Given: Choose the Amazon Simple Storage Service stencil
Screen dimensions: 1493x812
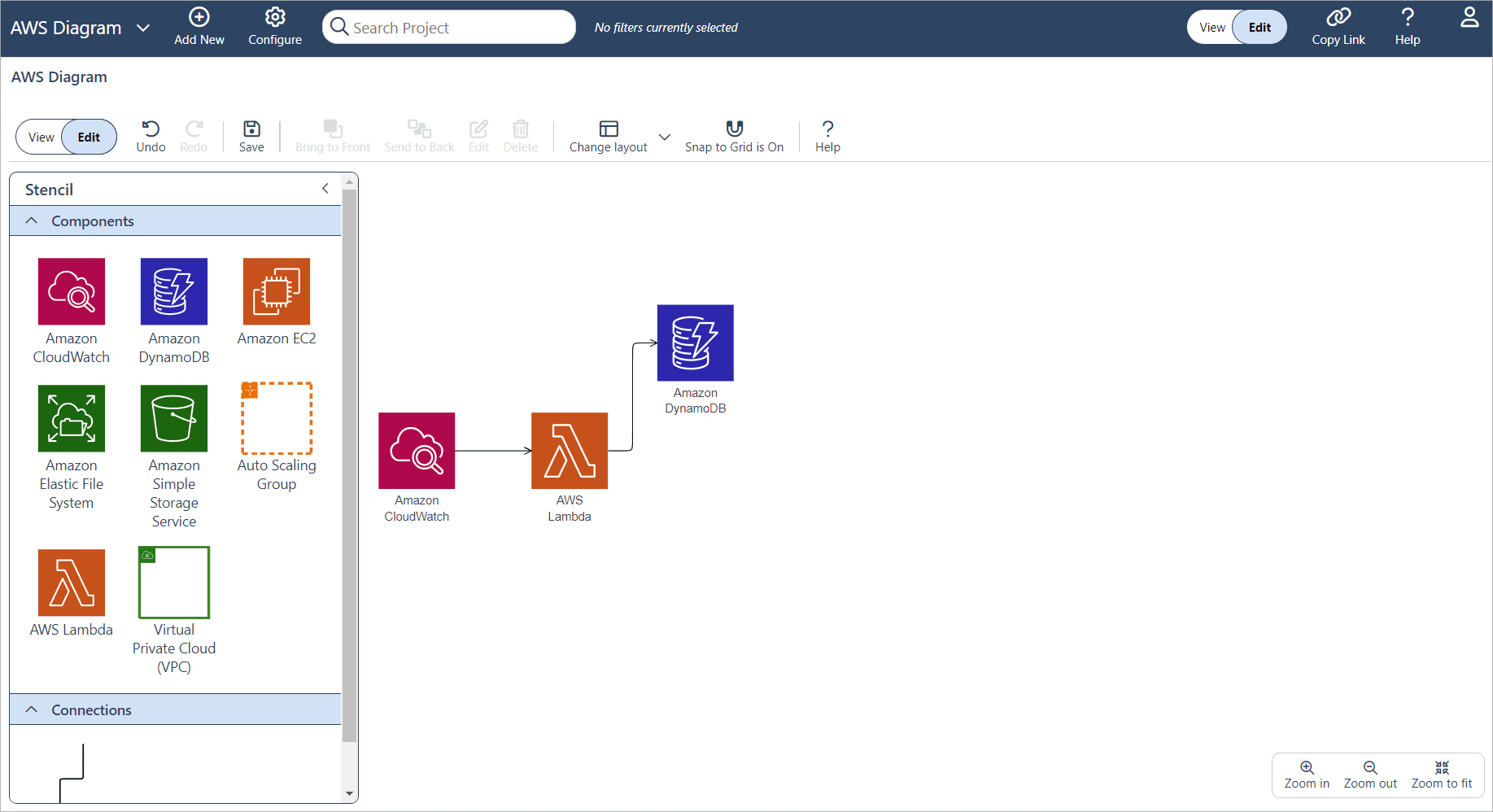Looking at the screenshot, I should tap(174, 418).
